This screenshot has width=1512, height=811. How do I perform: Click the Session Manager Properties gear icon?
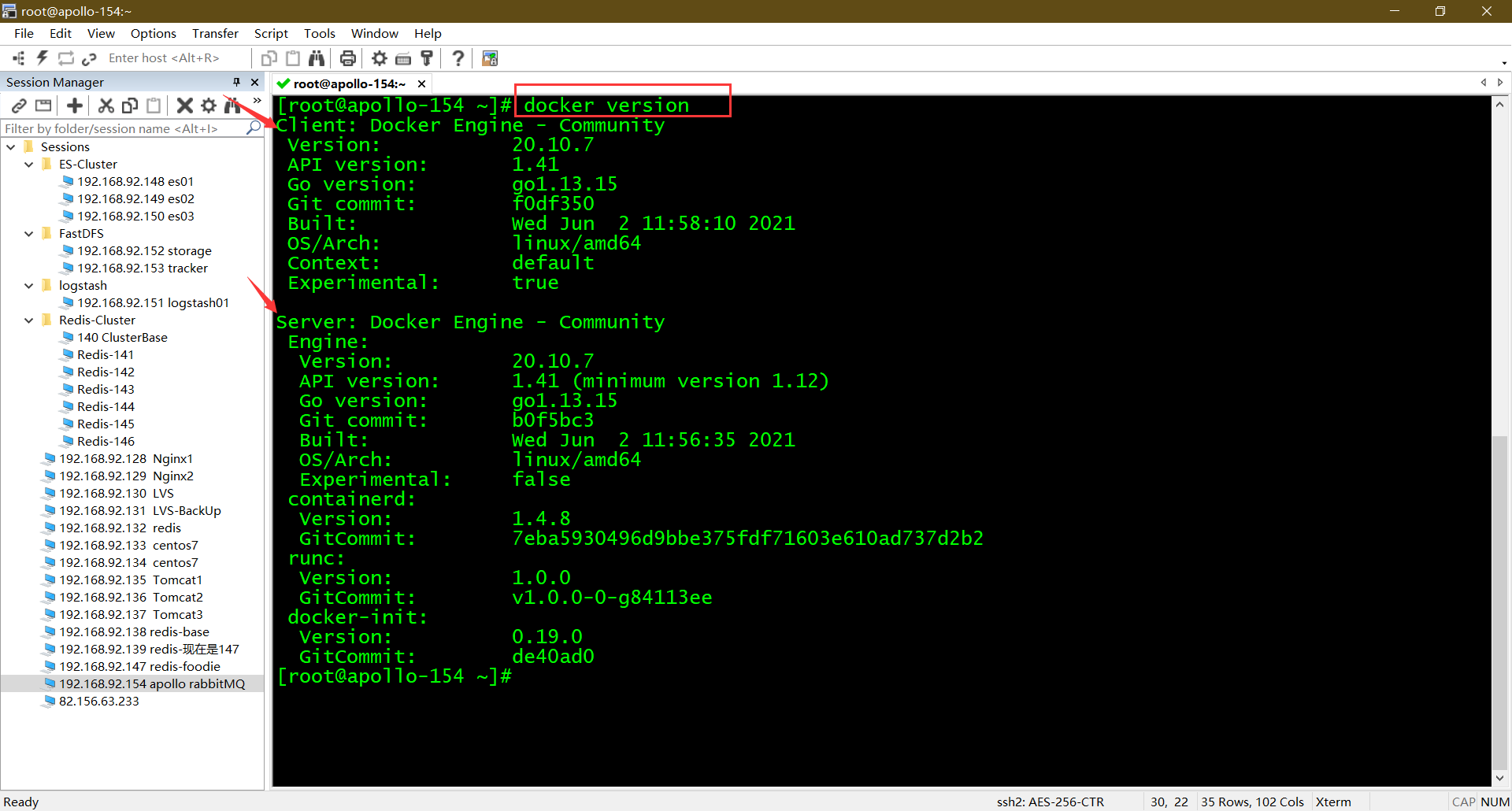209,106
